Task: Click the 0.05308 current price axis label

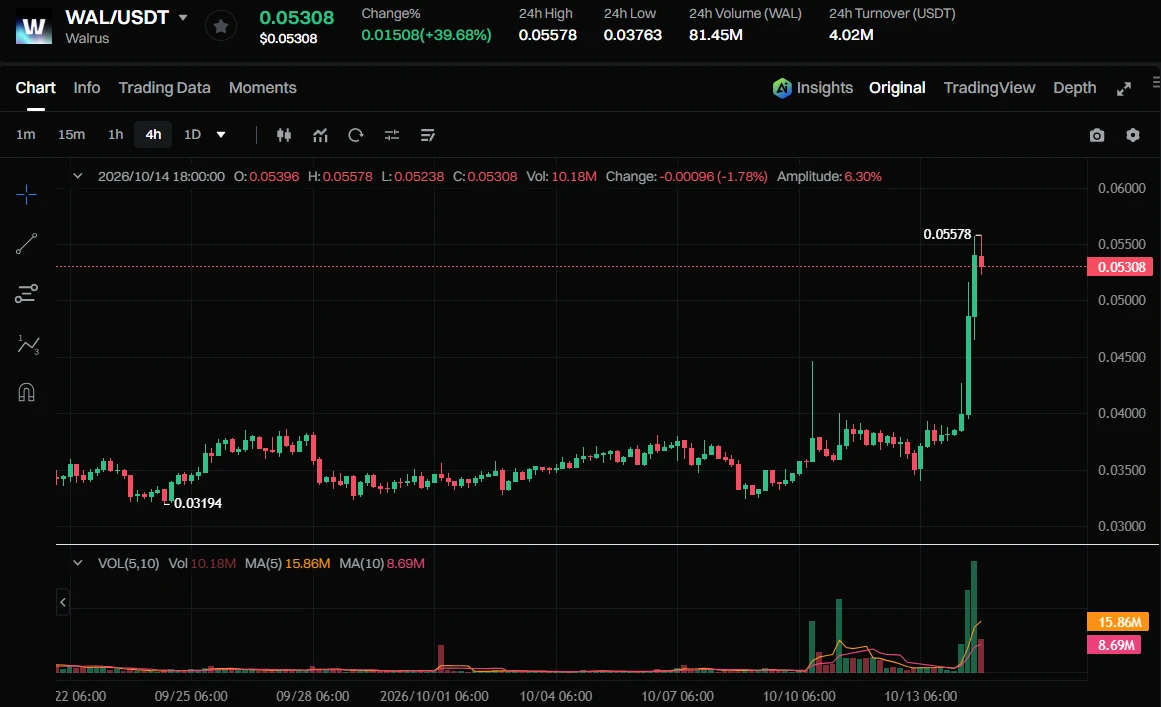Action: (x=1121, y=267)
